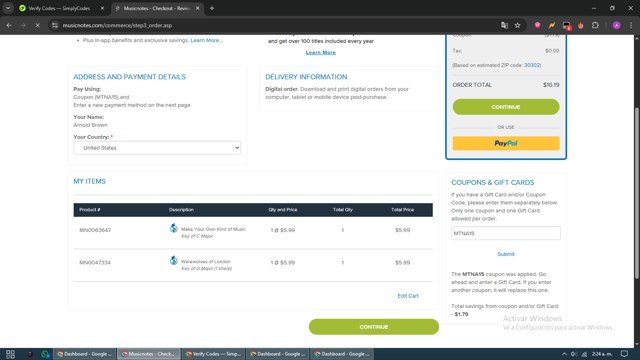This screenshot has width=640, height=360.
Task: Click the address bar URL
Action: [117, 25]
